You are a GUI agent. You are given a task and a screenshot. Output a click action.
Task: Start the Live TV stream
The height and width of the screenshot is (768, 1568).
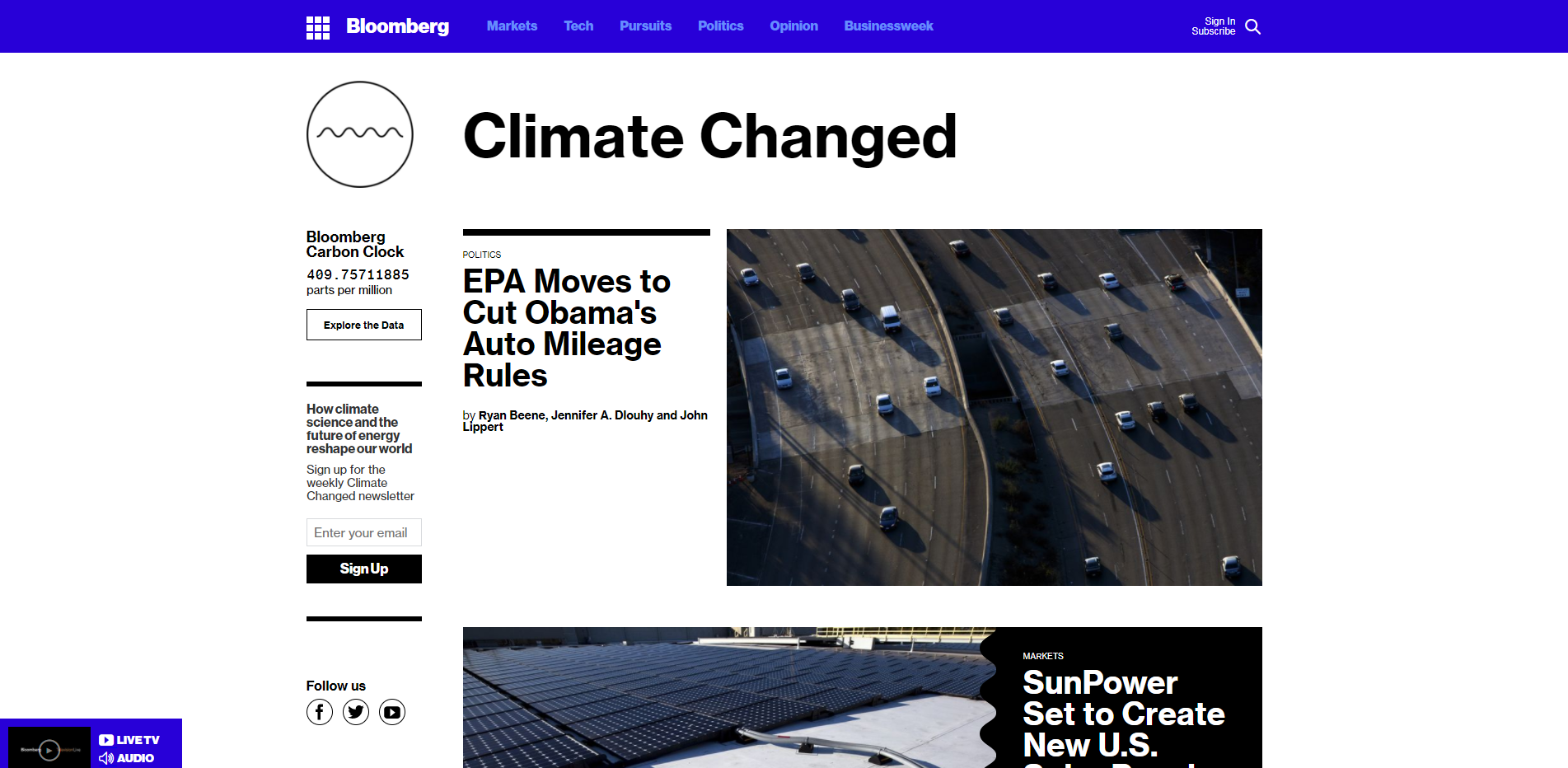(129, 740)
